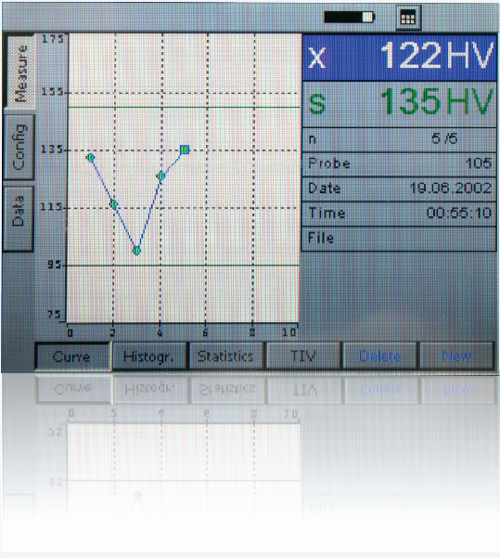Delete the current measurement

click(380, 356)
